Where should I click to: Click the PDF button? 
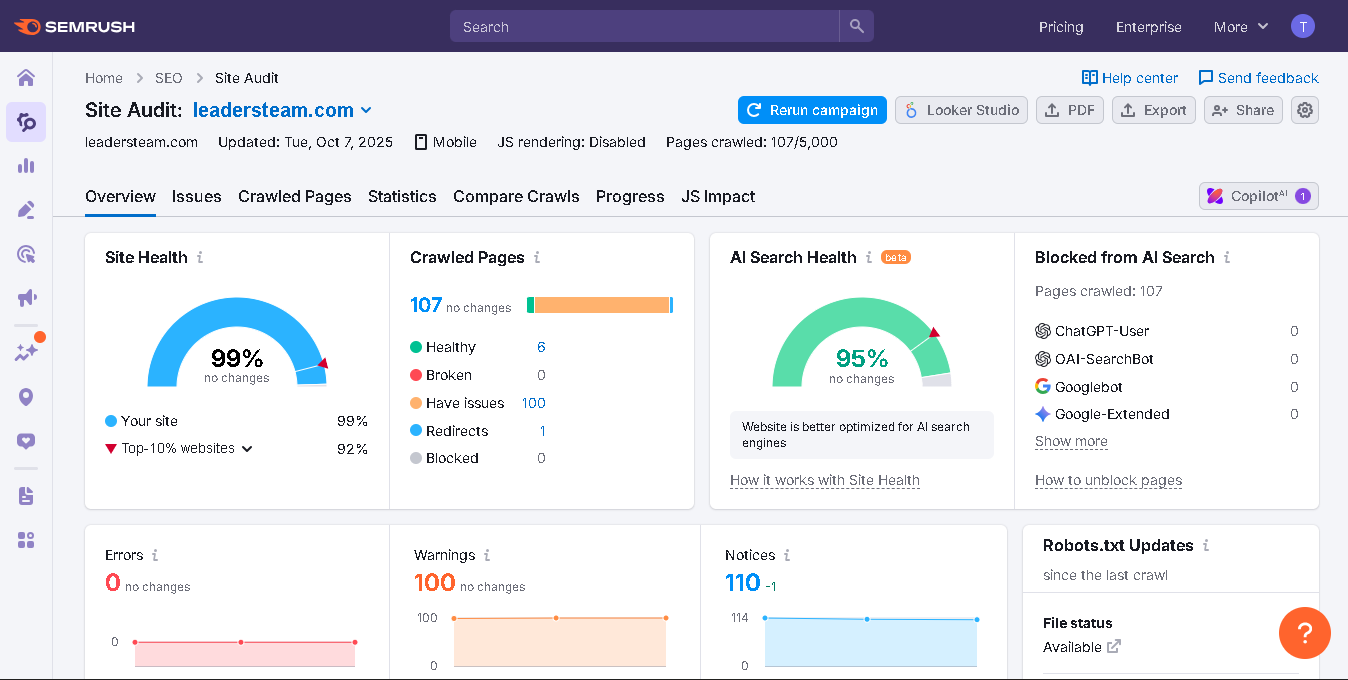point(1070,110)
